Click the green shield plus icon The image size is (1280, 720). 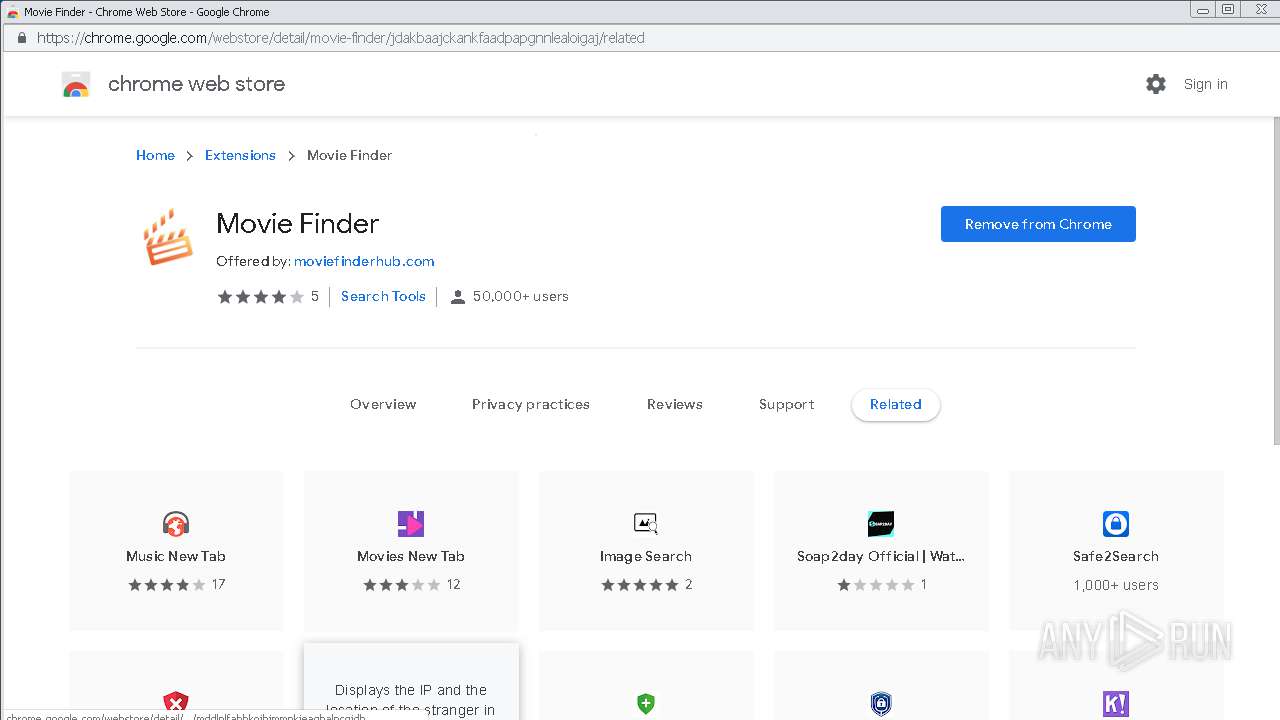tap(646, 703)
